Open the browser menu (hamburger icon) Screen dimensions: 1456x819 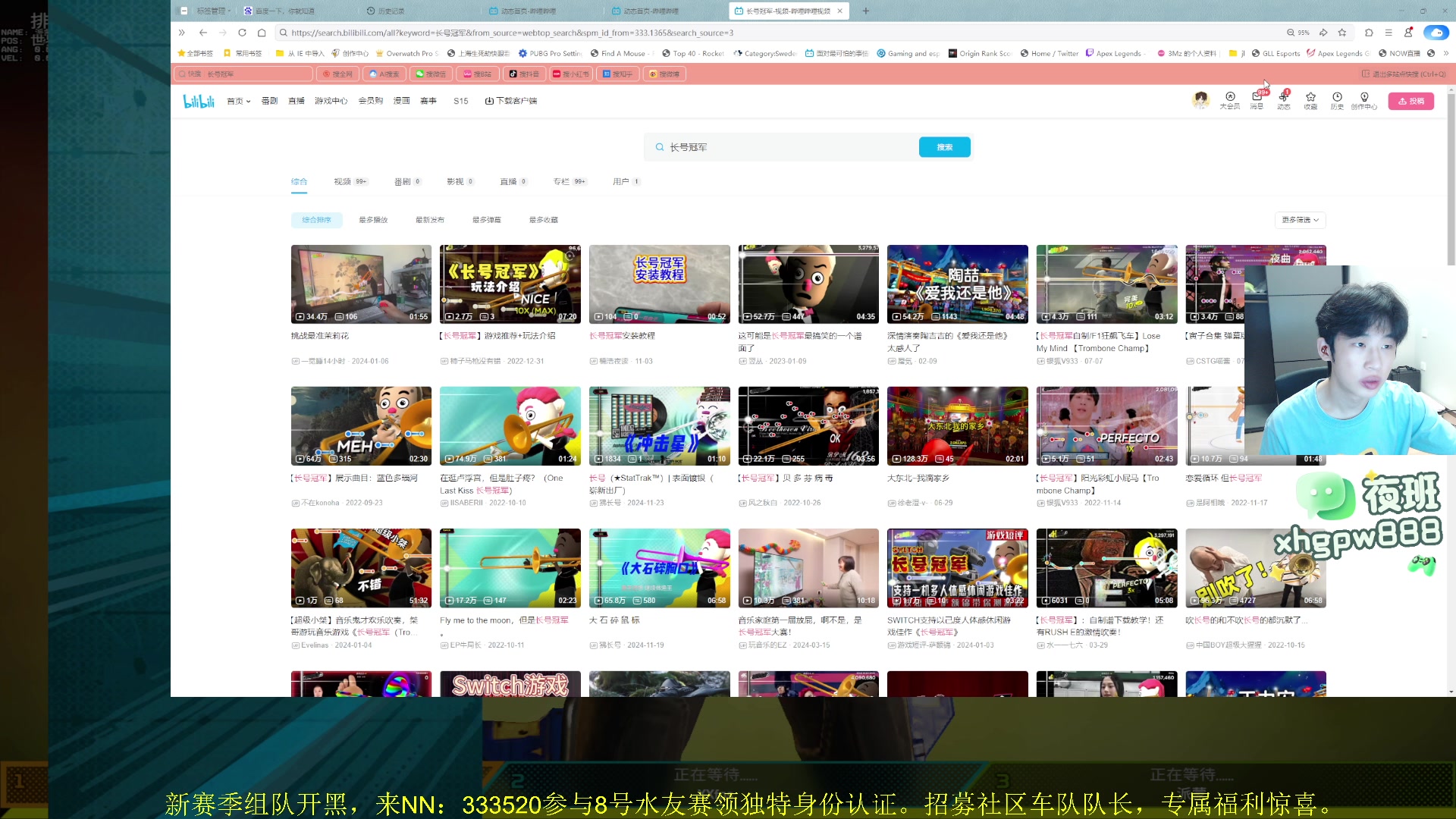tap(1389, 33)
